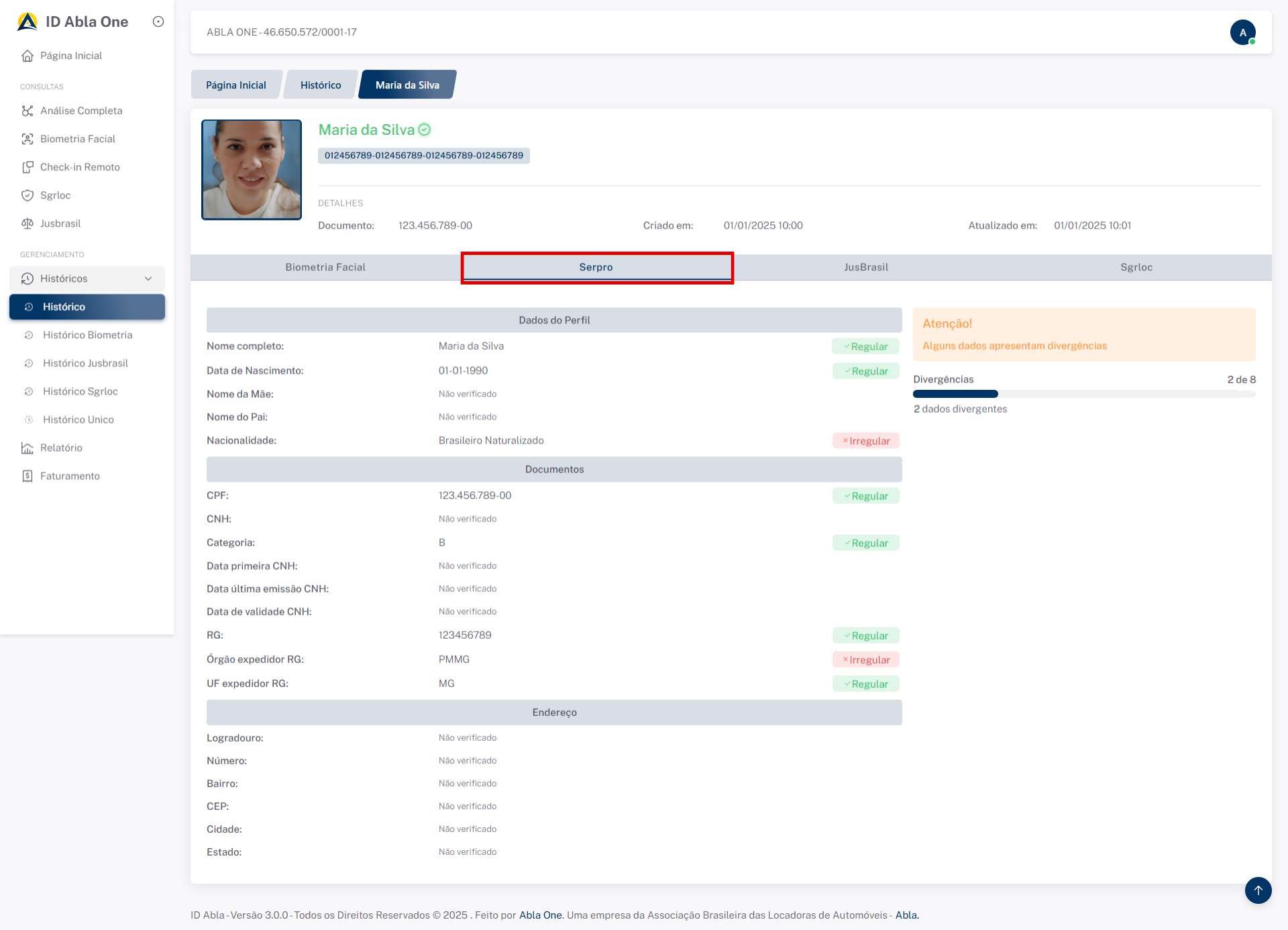
Task: Click the Análise Completa sidebar icon
Action: (28, 111)
